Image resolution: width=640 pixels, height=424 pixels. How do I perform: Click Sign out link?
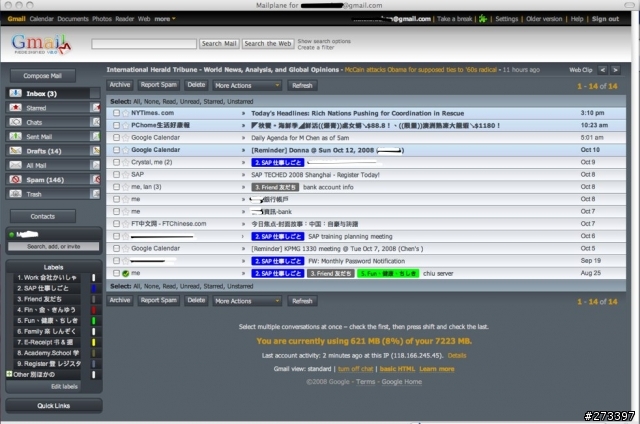coord(605,19)
